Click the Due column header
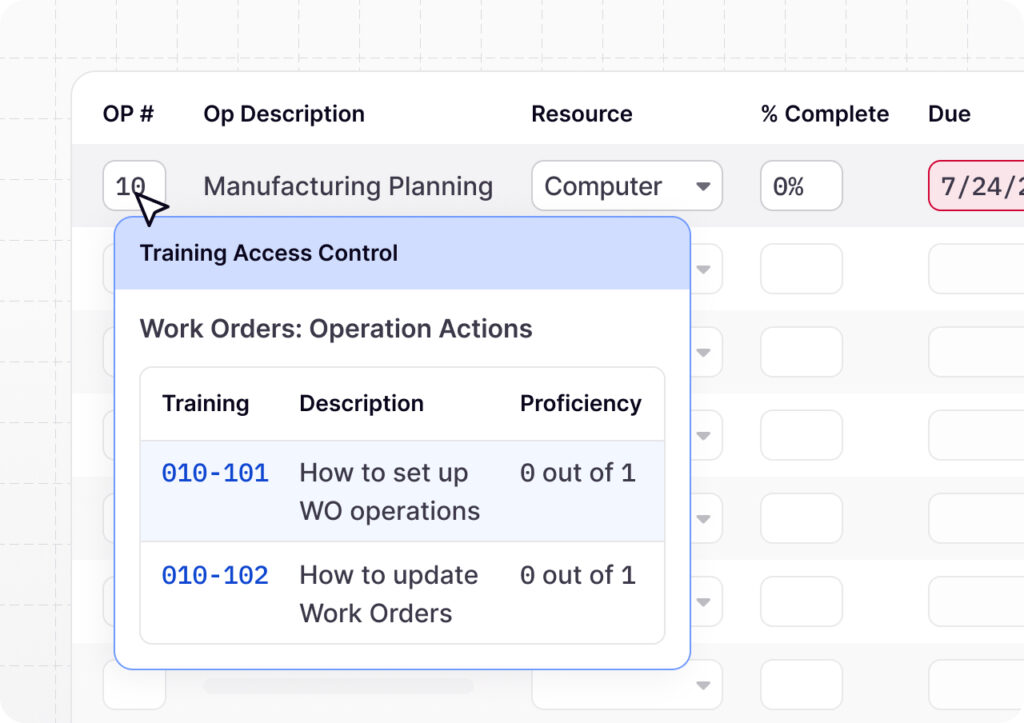The width and height of the screenshot is (1024, 723). [x=949, y=114]
